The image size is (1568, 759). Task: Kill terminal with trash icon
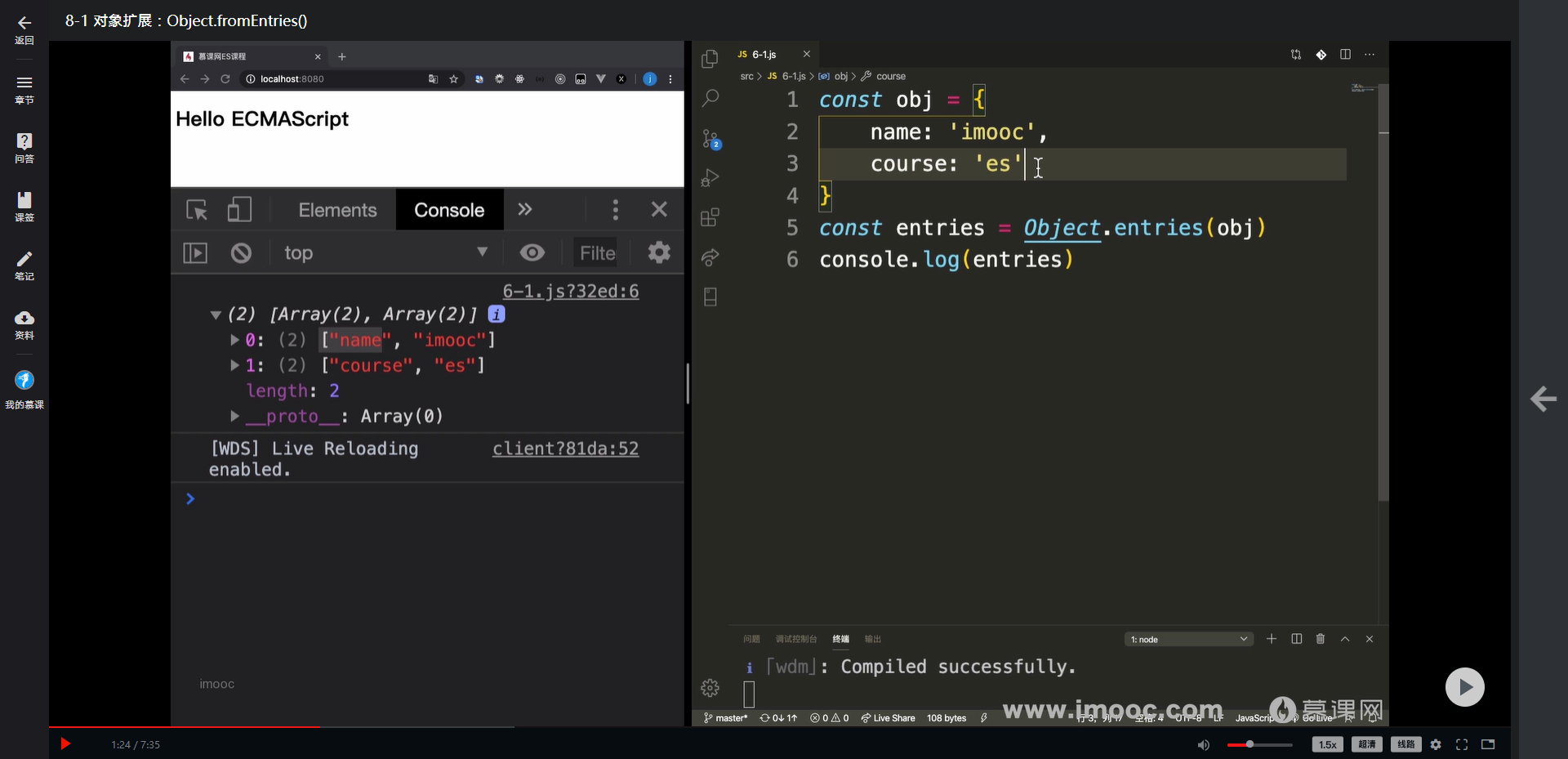[1321, 639]
